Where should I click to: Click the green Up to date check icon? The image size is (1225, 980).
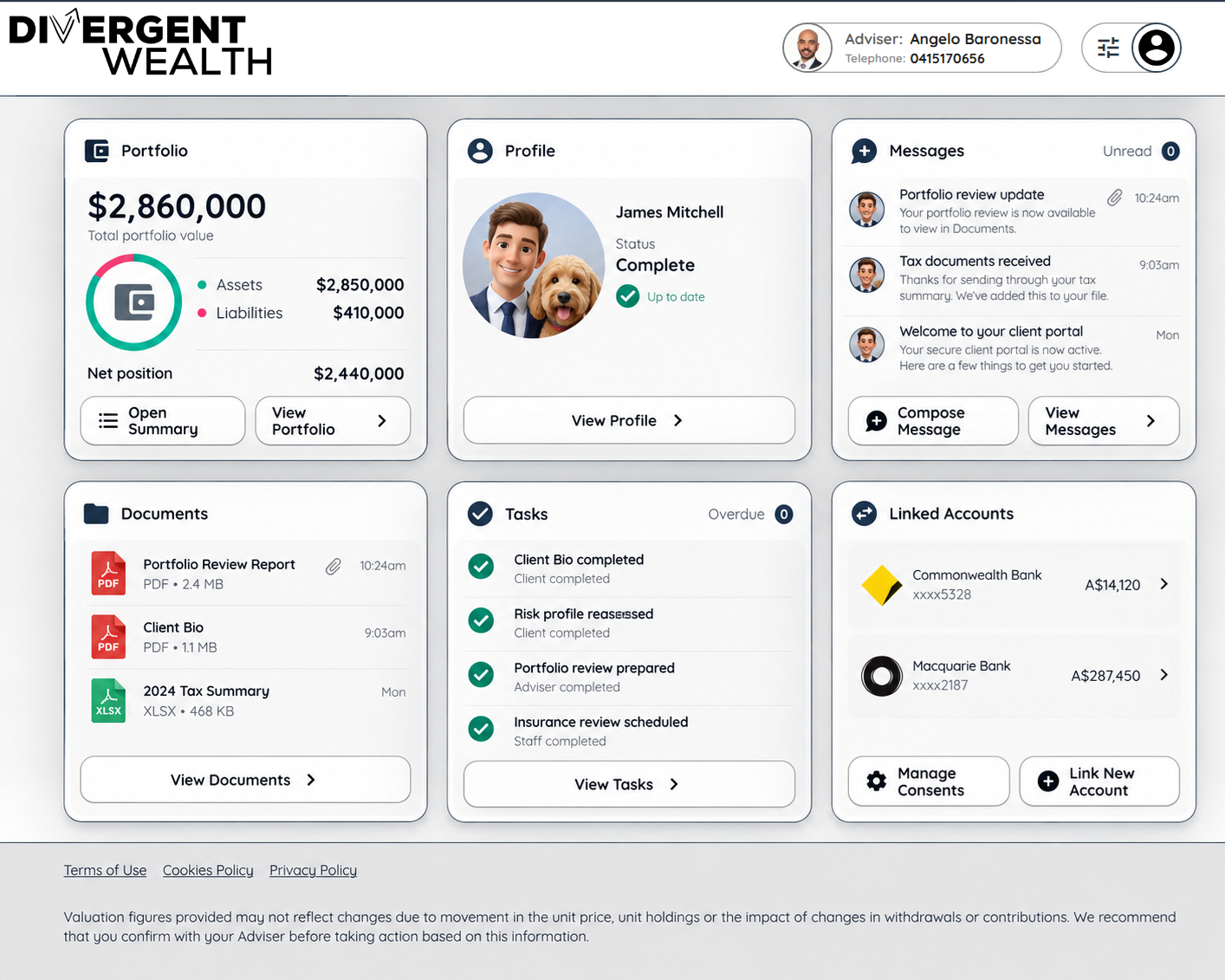[x=628, y=296]
